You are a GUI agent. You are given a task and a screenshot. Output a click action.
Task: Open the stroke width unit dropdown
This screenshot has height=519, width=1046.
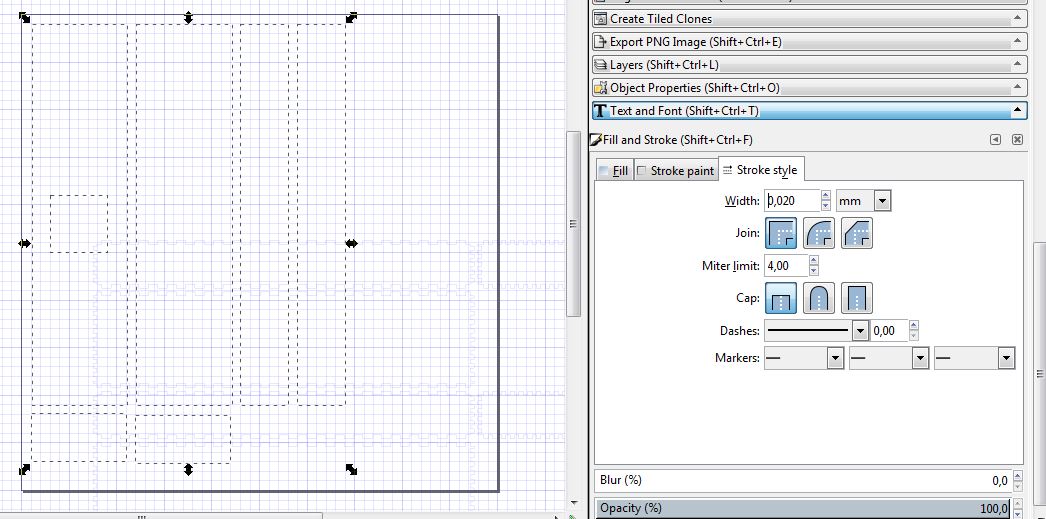[x=882, y=201]
